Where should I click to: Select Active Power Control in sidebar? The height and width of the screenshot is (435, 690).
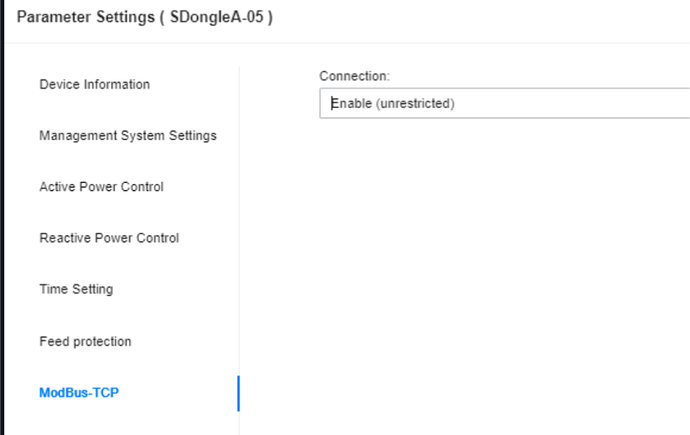click(101, 187)
